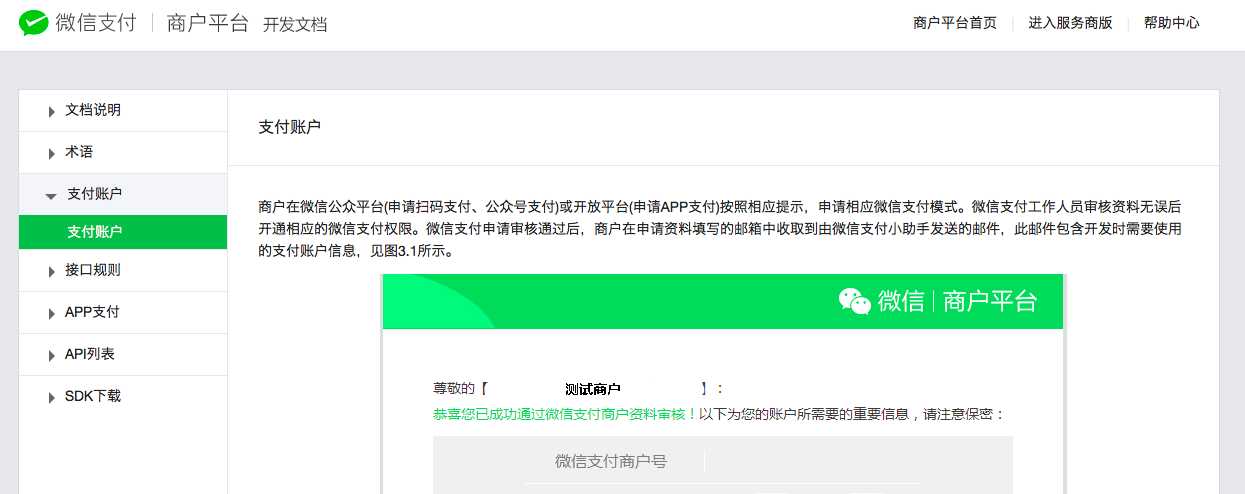The image size is (1245, 494).
Task: Open 帮助中心 in top navigation
Action: tap(1172, 23)
